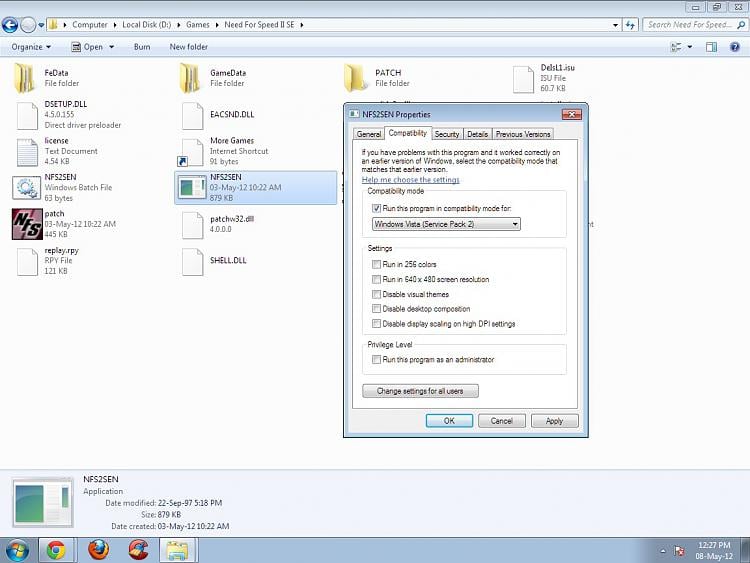Switch to the Security tab
Screen dimensions: 750x563
pyautogui.click(x=447, y=134)
